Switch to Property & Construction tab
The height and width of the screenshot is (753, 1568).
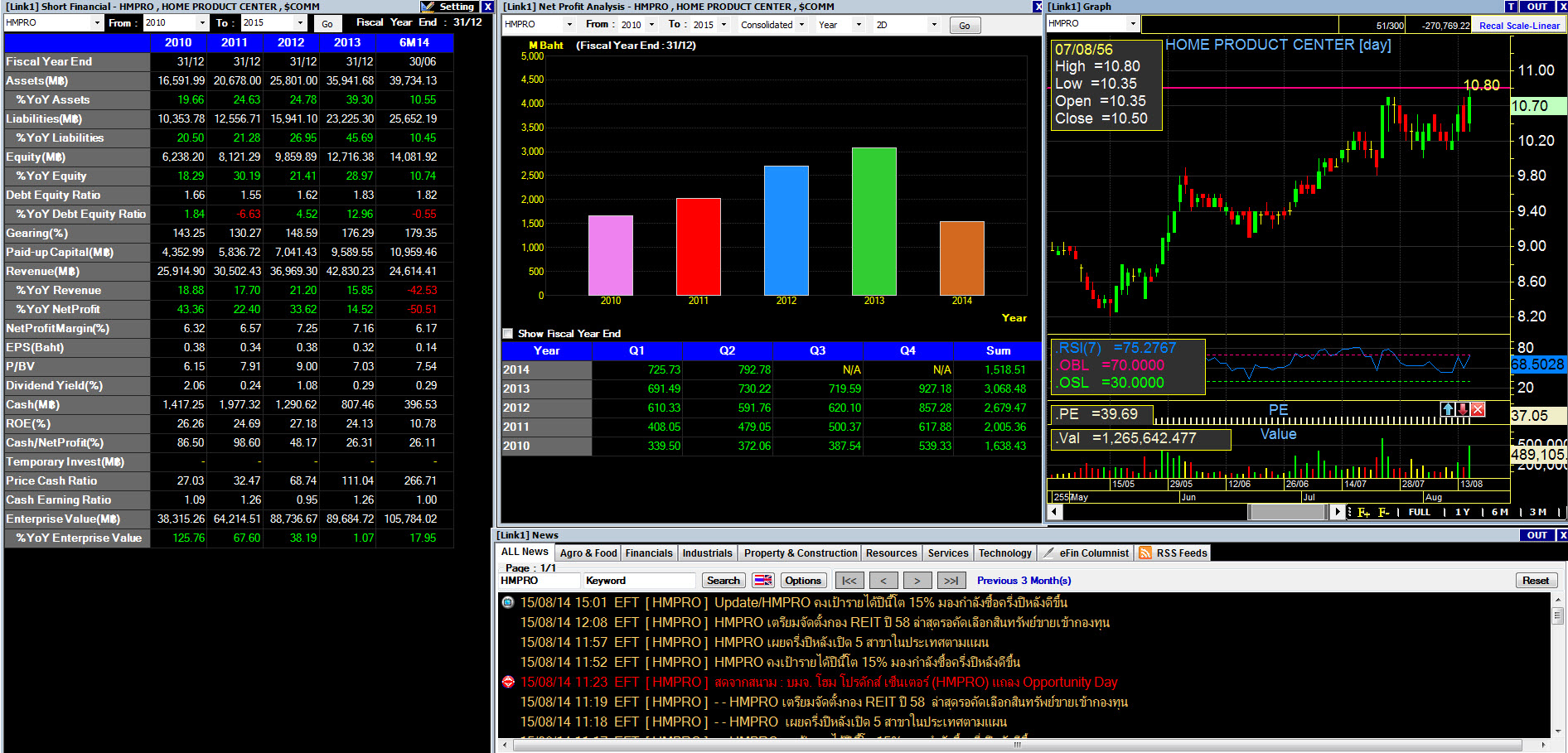[x=801, y=553]
